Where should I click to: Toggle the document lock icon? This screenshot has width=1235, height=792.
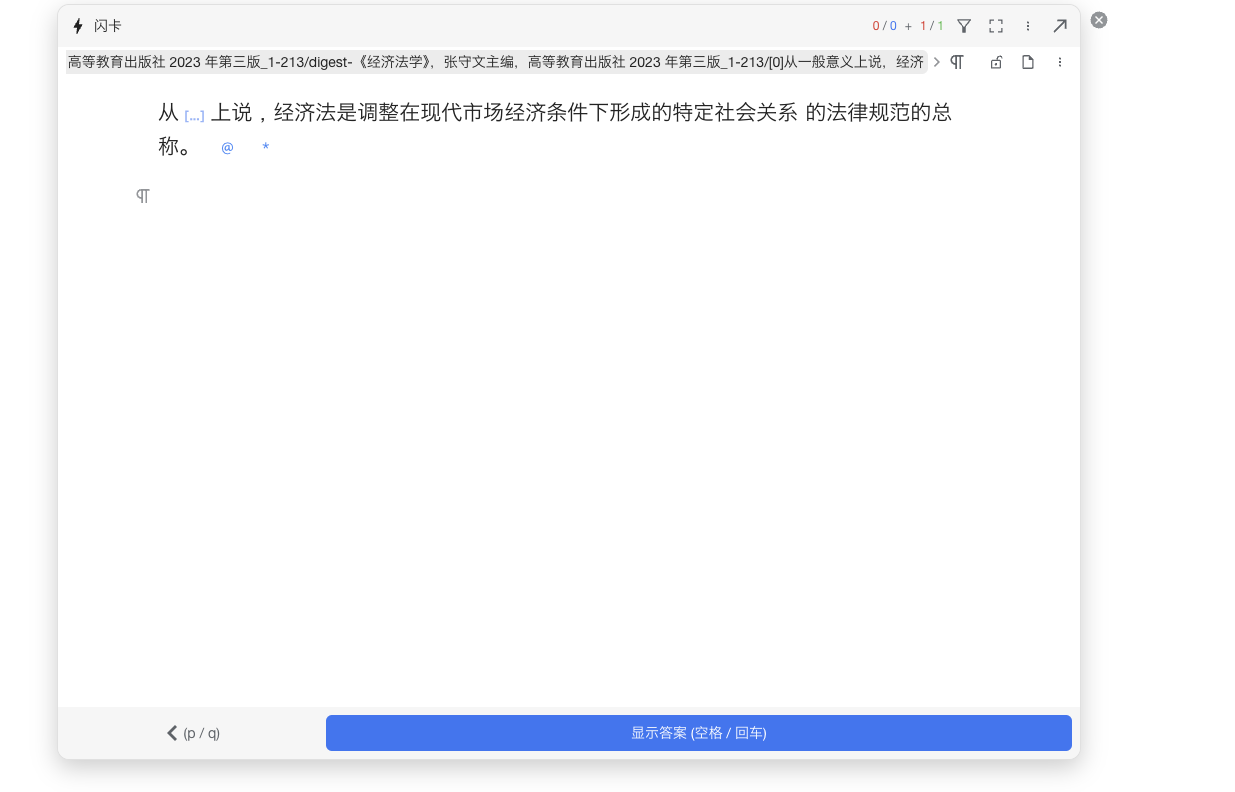coord(995,61)
